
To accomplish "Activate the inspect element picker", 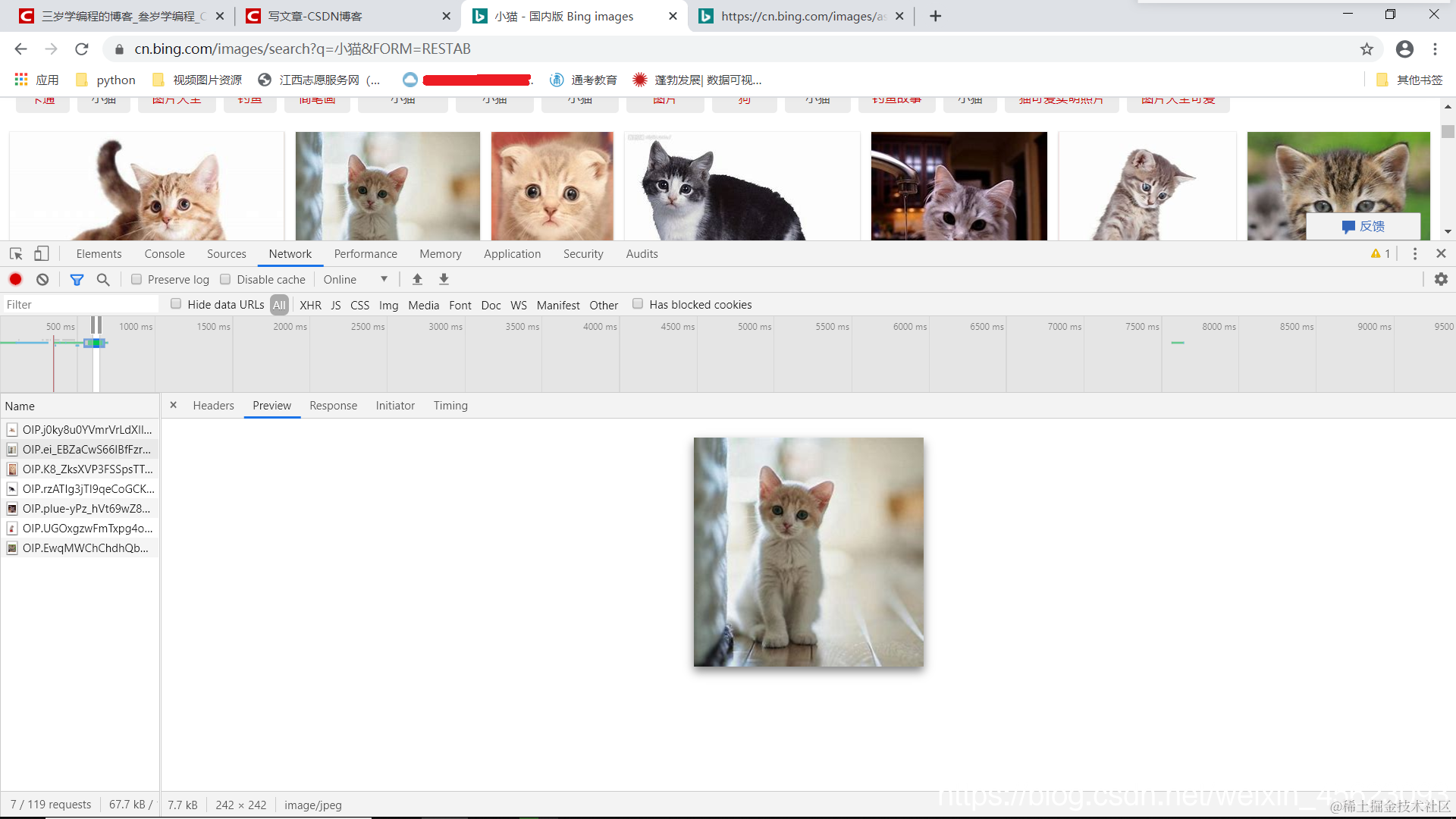I will (16, 253).
